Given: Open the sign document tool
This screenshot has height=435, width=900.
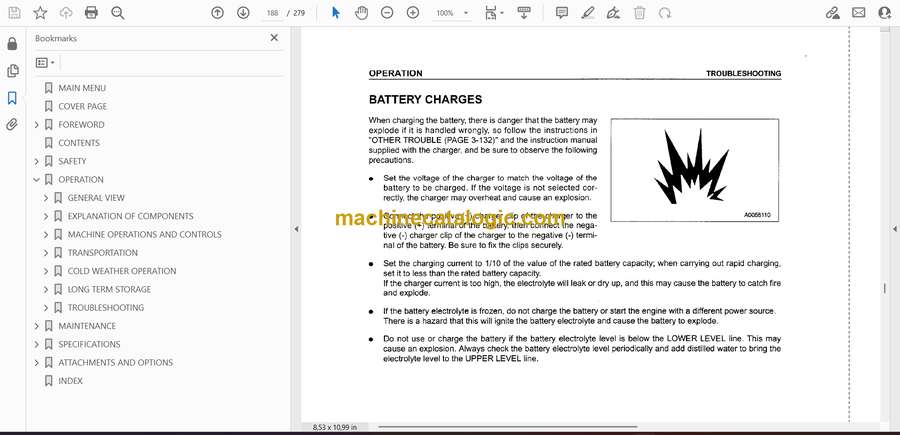Looking at the screenshot, I should click(614, 13).
